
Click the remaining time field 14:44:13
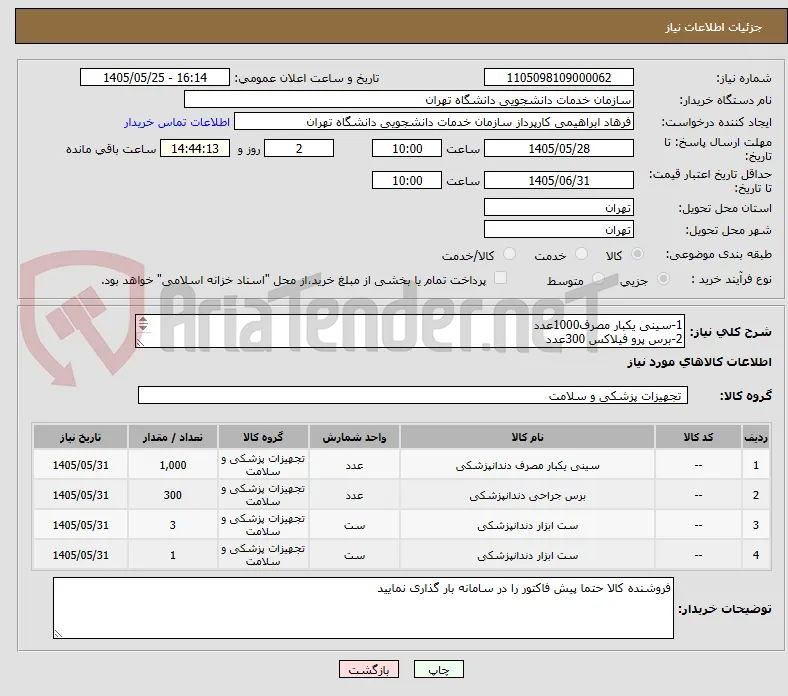(x=195, y=148)
